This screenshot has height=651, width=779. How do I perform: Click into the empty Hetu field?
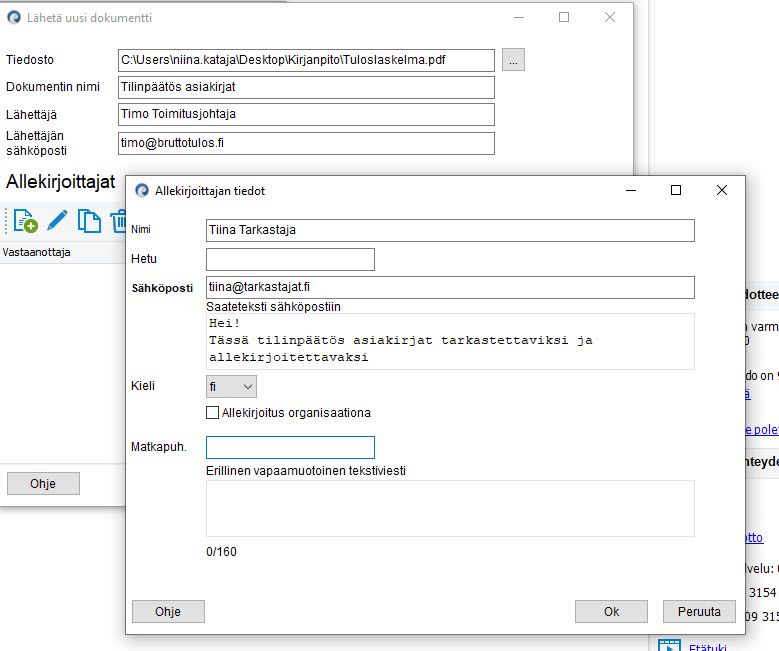click(x=290, y=259)
